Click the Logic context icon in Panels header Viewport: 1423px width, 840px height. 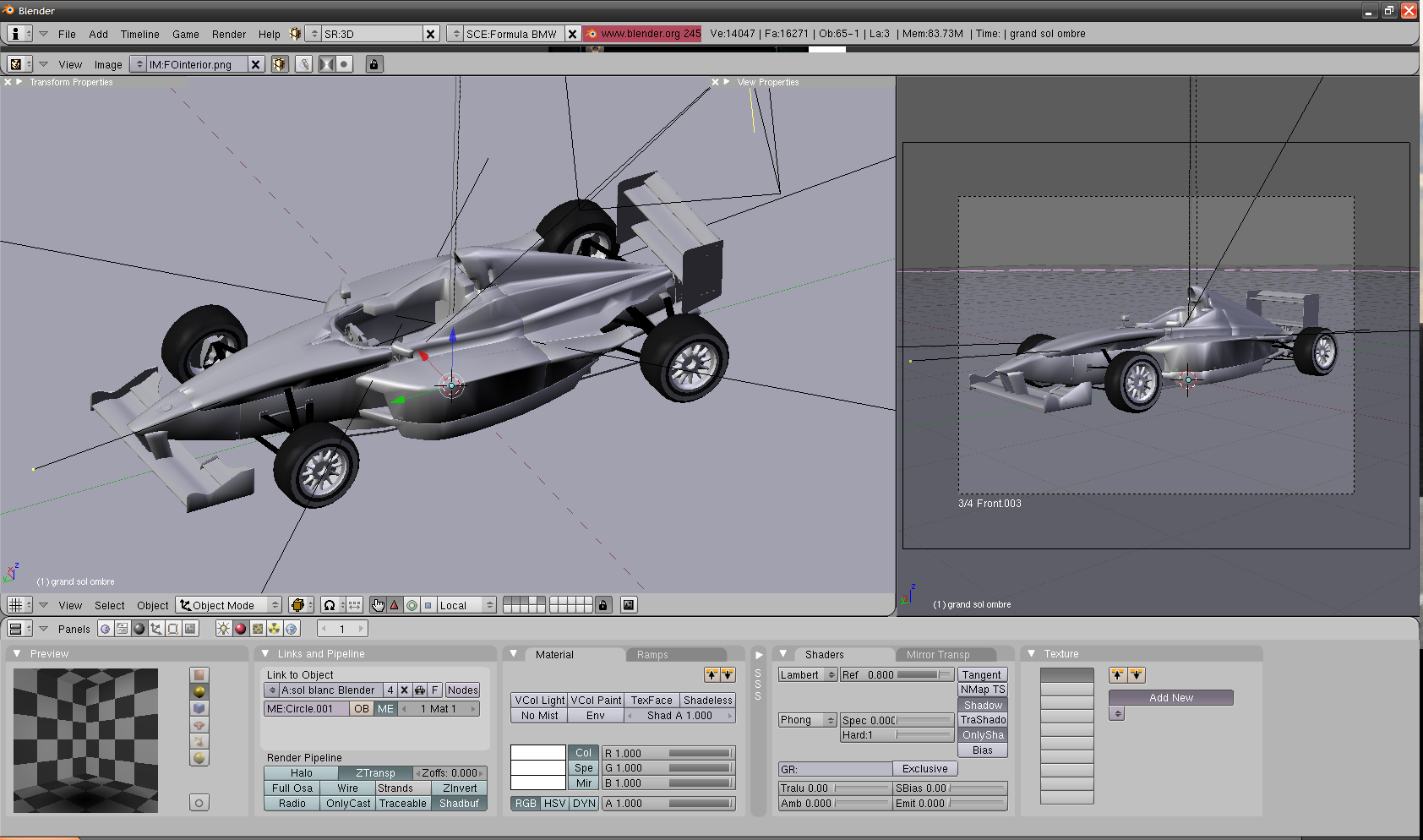pos(106,629)
